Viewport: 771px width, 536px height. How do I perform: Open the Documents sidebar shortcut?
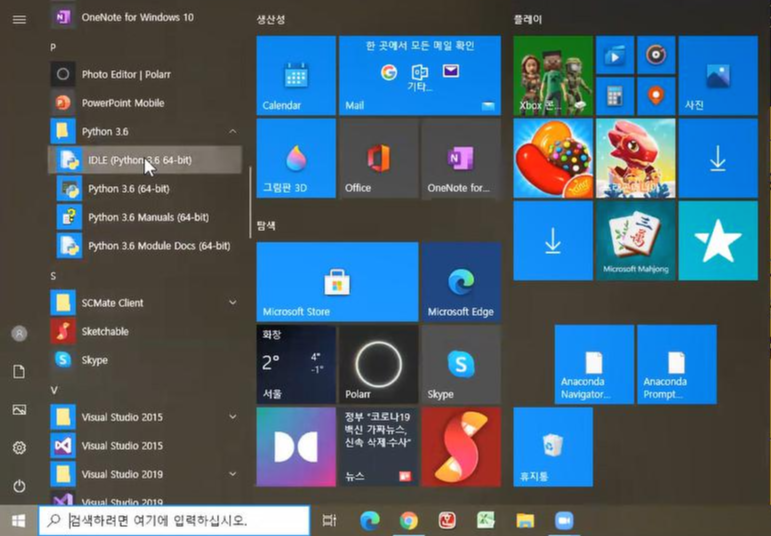pyautogui.click(x=19, y=372)
